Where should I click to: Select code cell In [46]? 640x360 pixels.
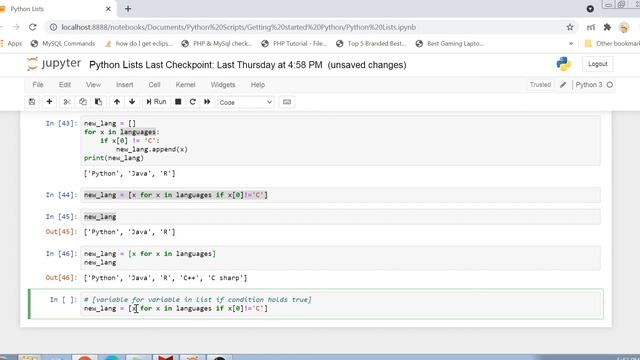341,258
